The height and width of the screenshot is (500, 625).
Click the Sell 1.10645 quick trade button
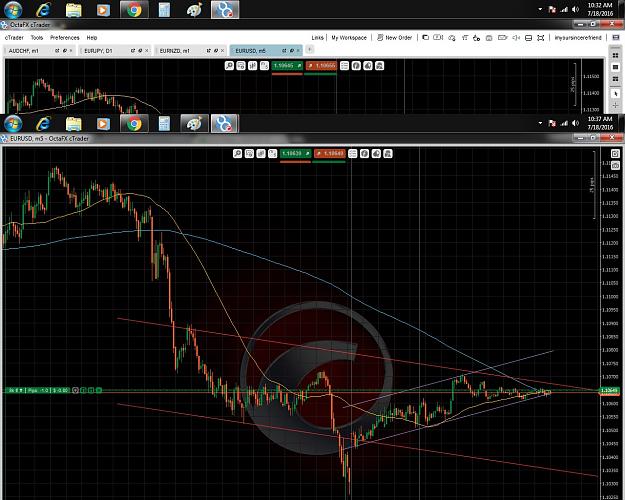pyautogui.click(x=287, y=66)
